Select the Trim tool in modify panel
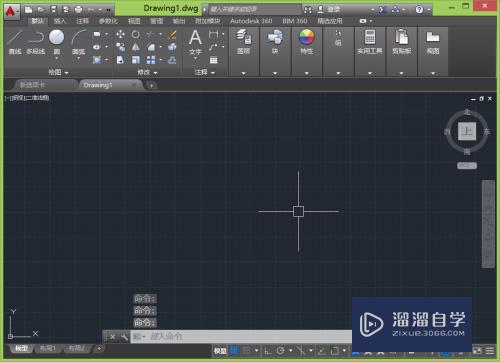The height and width of the screenshot is (362, 500). [151, 34]
